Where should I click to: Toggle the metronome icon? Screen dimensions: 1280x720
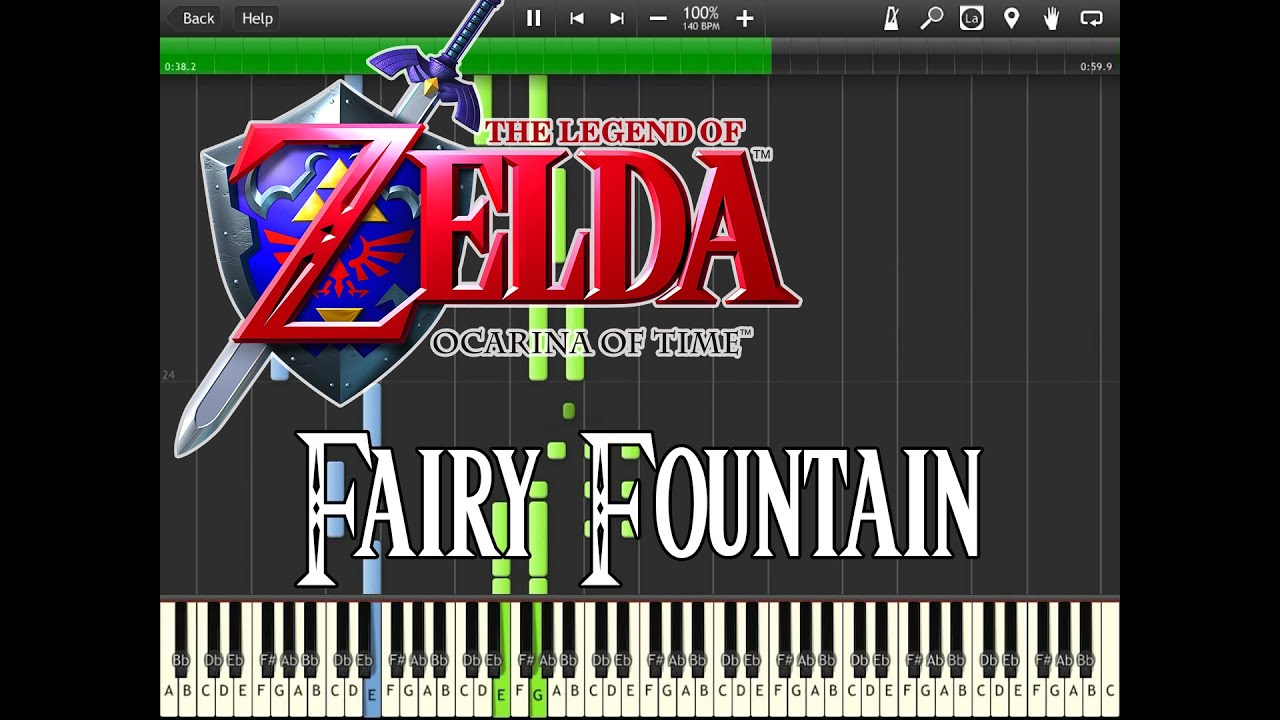891,18
